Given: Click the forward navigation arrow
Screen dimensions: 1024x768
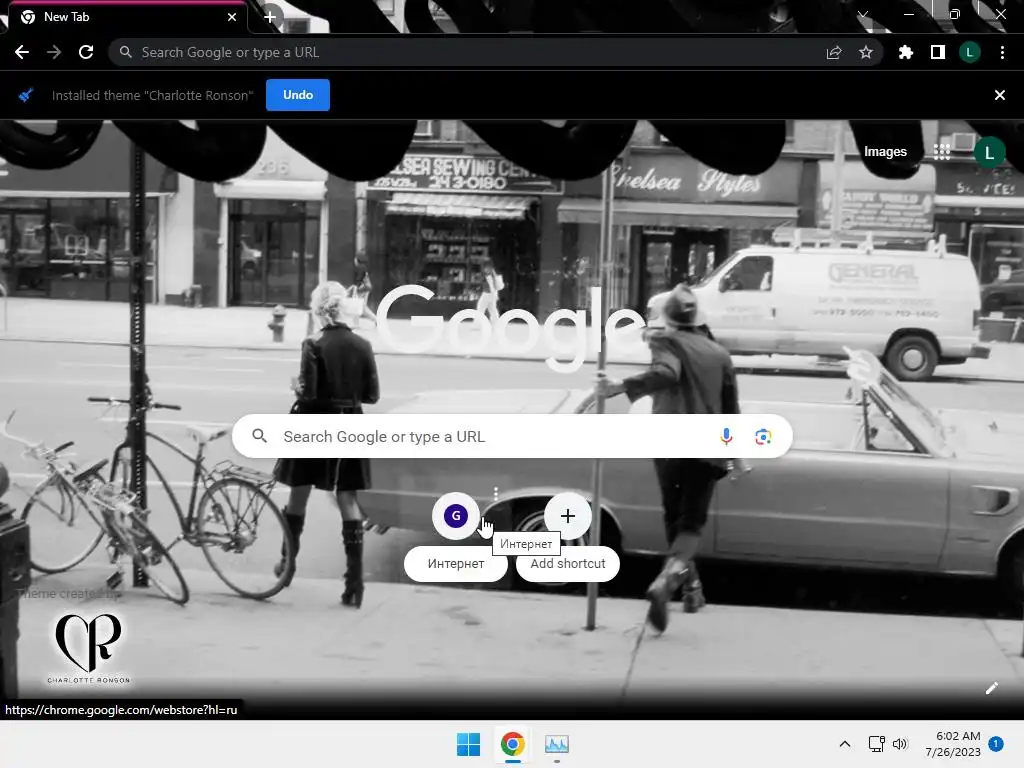Looking at the screenshot, I should (54, 52).
